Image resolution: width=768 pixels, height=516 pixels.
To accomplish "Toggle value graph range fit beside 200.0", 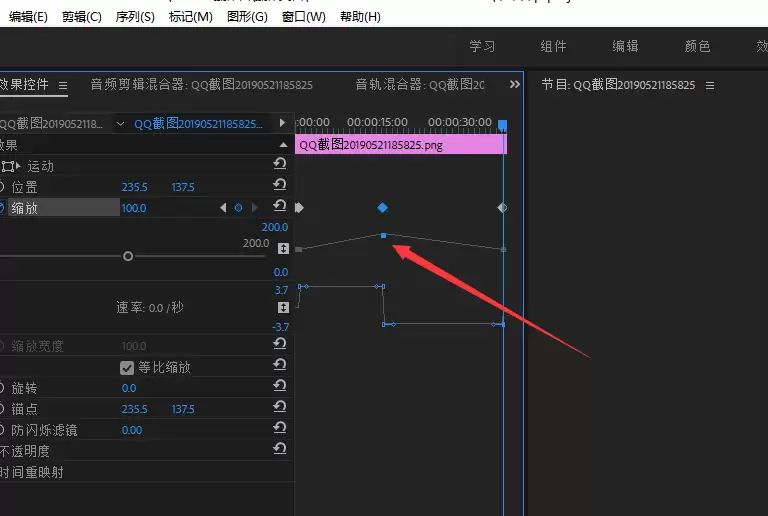I will pyautogui.click(x=284, y=249).
